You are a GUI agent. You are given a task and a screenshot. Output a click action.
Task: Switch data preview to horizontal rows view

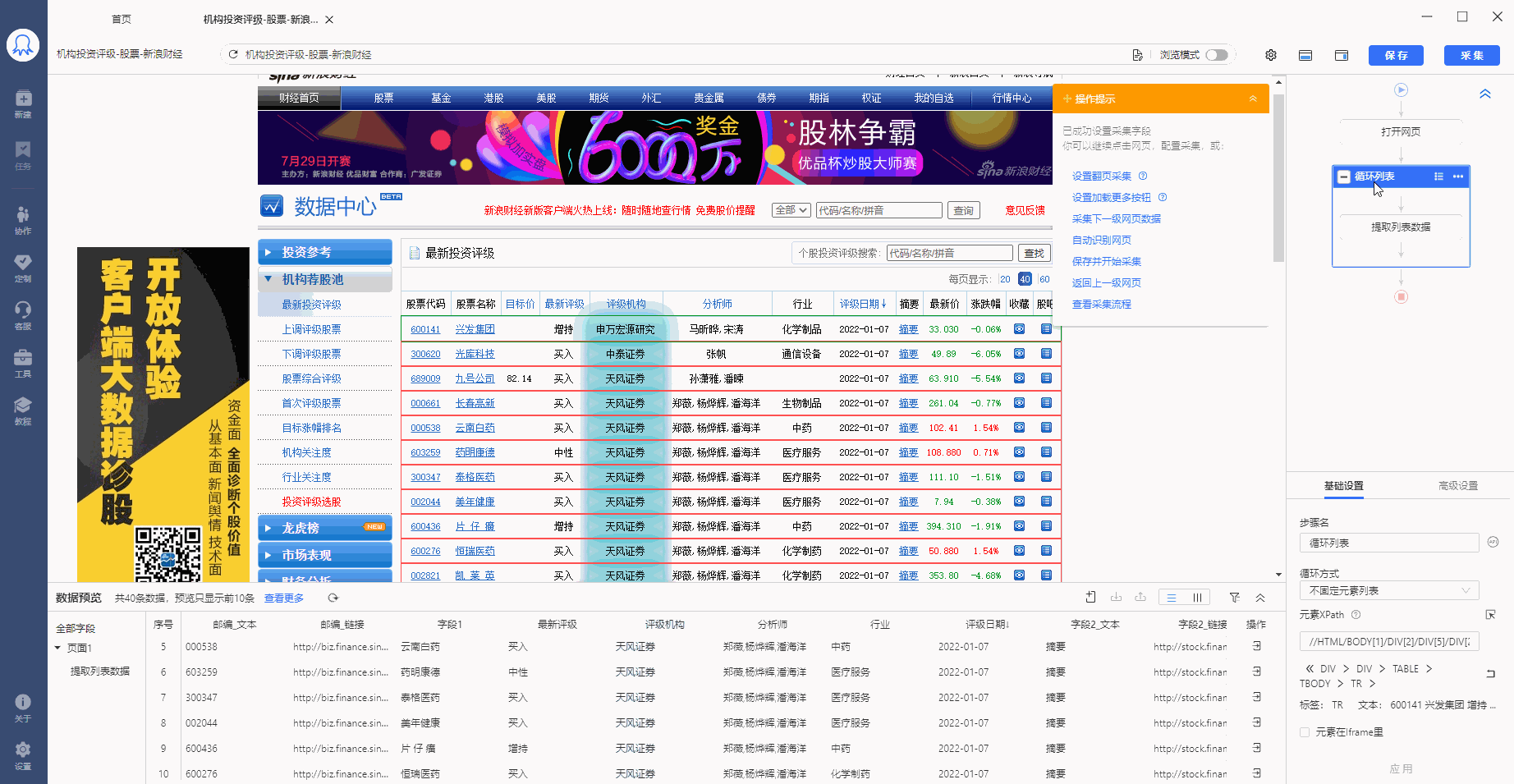1172,598
